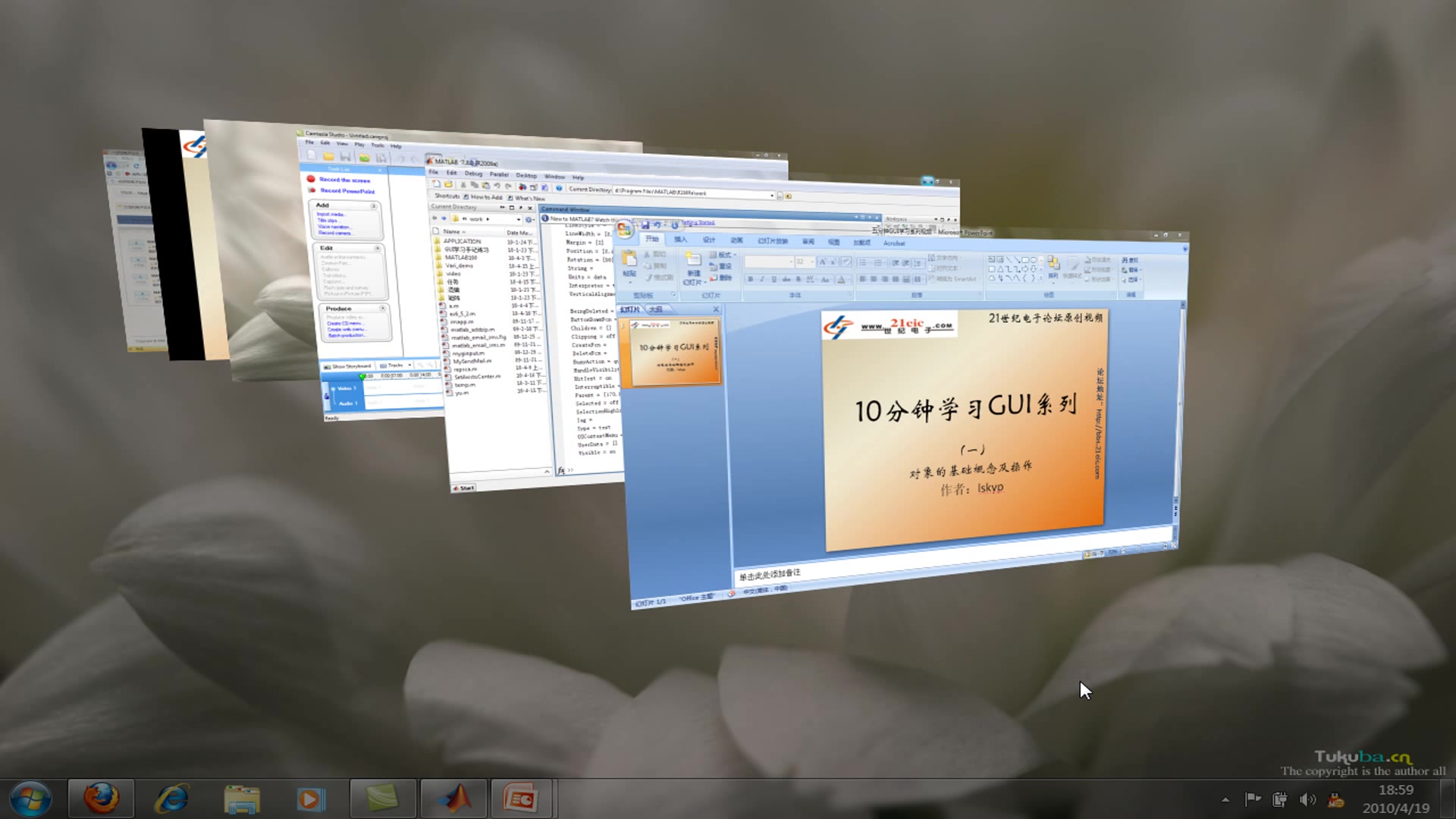This screenshot has width=1456, height=819.
Task: Open the Desktop menu in MATLAB
Action: (526, 175)
